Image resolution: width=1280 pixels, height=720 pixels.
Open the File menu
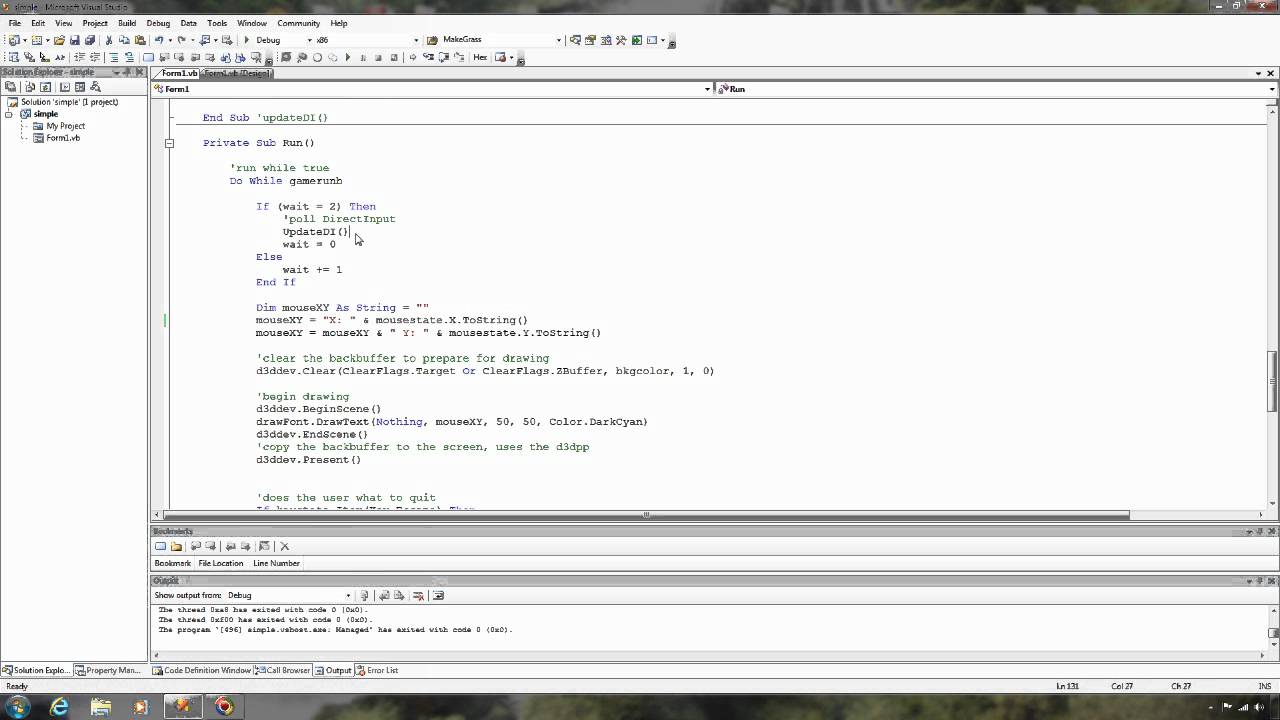(15, 23)
